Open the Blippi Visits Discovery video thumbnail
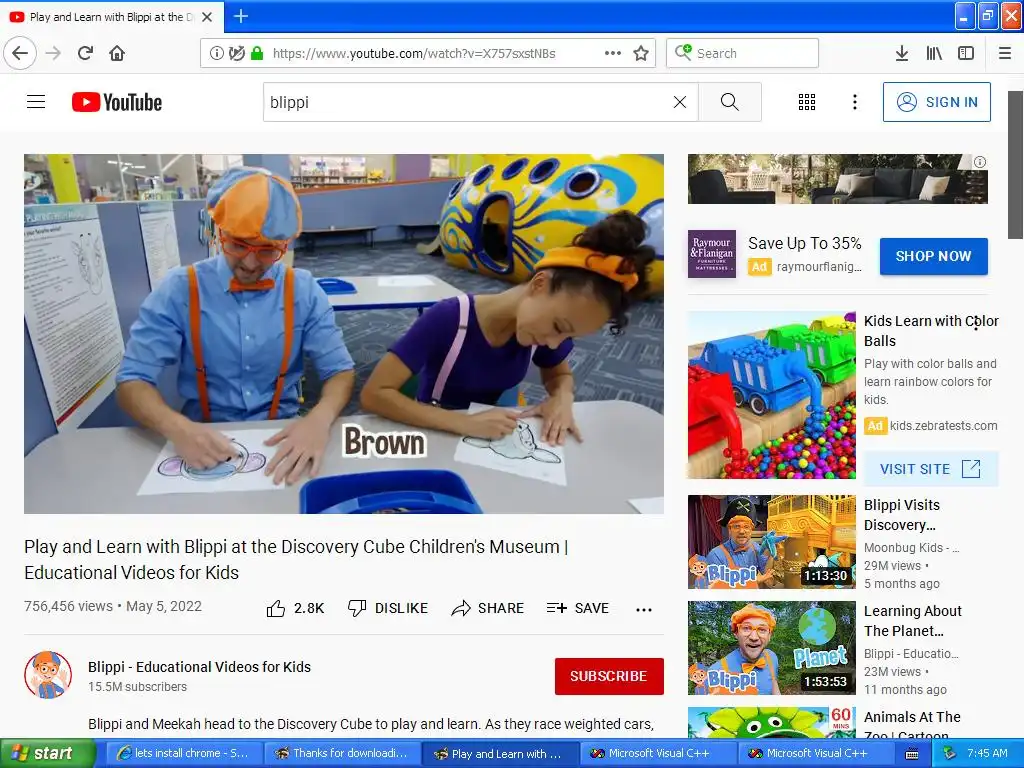The image size is (1024, 768). click(x=771, y=542)
